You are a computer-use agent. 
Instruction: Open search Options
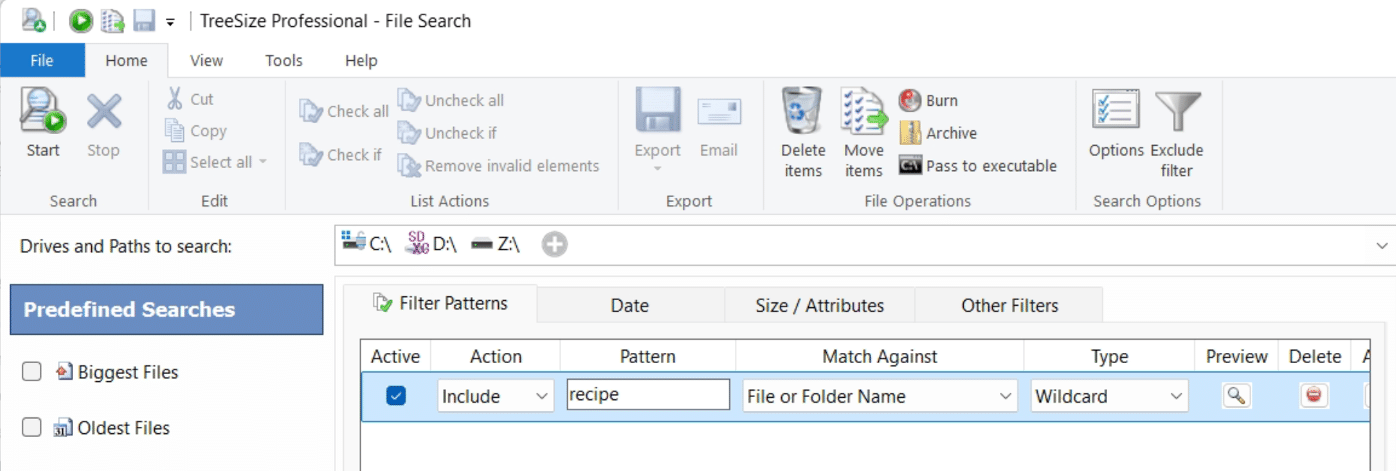pos(1116,112)
